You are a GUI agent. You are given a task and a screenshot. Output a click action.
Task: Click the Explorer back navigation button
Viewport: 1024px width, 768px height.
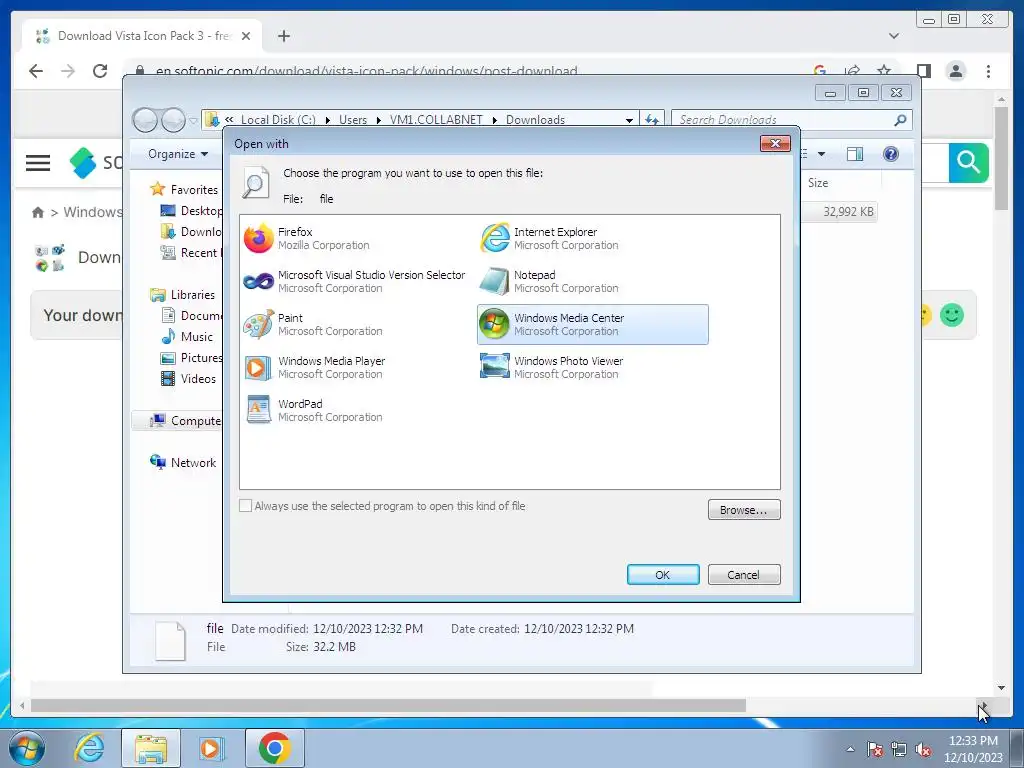tap(145, 120)
